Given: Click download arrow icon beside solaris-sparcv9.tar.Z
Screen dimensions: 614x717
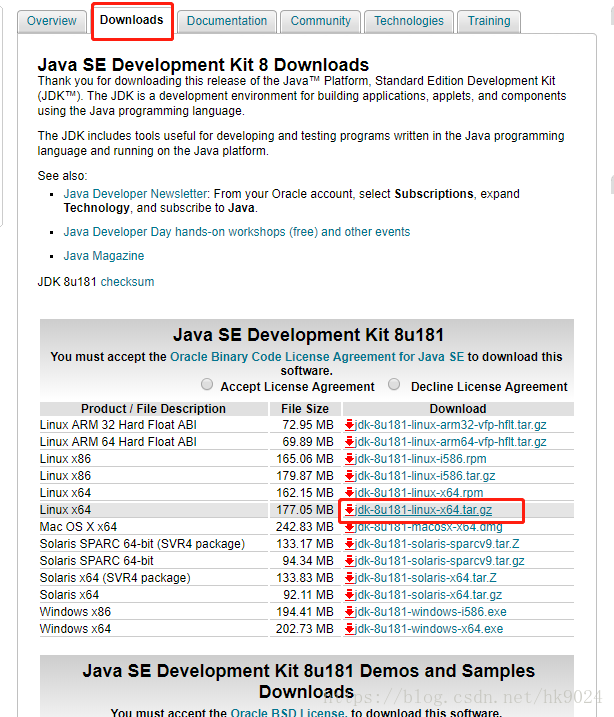Looking at the screenshot, I should pos(350,544).
